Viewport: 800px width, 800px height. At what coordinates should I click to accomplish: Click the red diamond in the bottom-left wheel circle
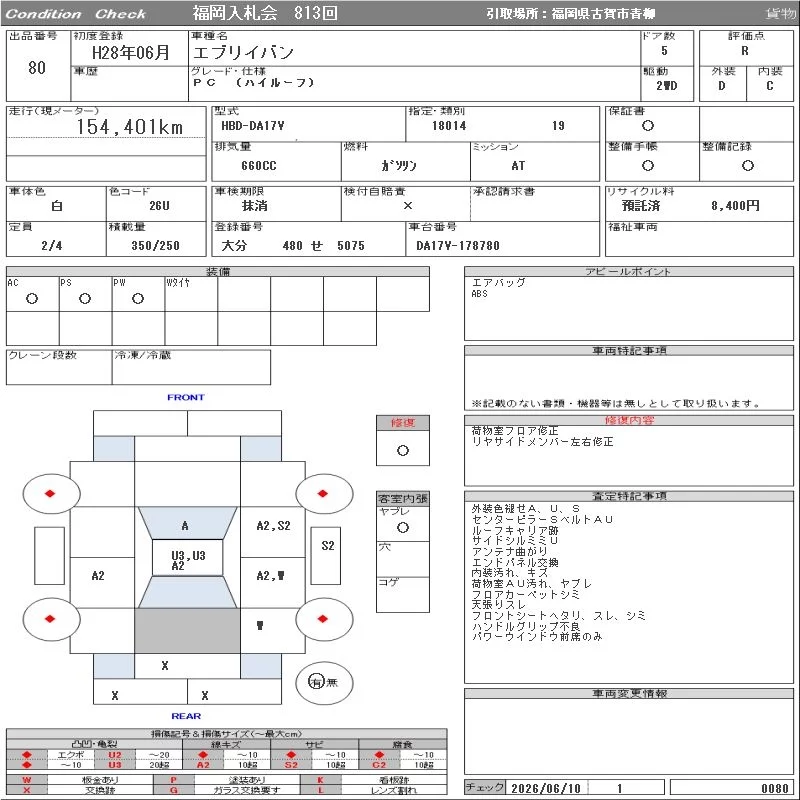50,619
